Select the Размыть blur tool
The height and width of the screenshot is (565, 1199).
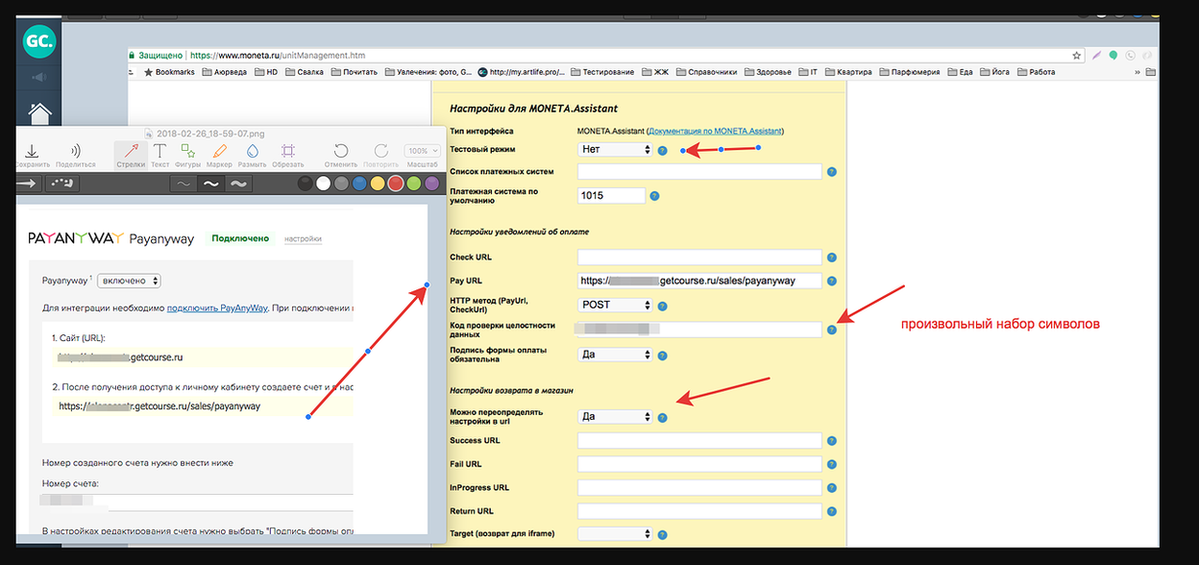pyautogui.click(x=252, y=155)
